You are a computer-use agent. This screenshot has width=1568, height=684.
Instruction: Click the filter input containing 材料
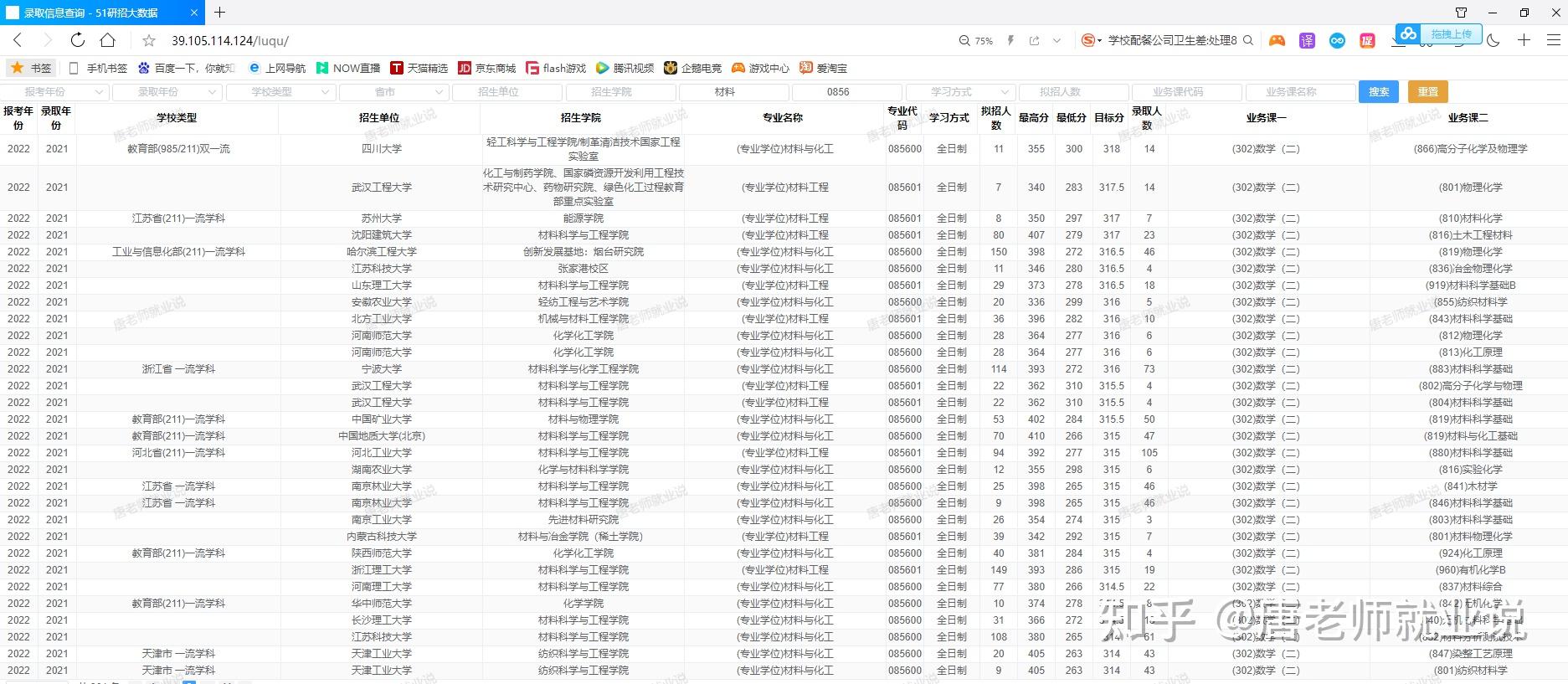click(733, 92)
